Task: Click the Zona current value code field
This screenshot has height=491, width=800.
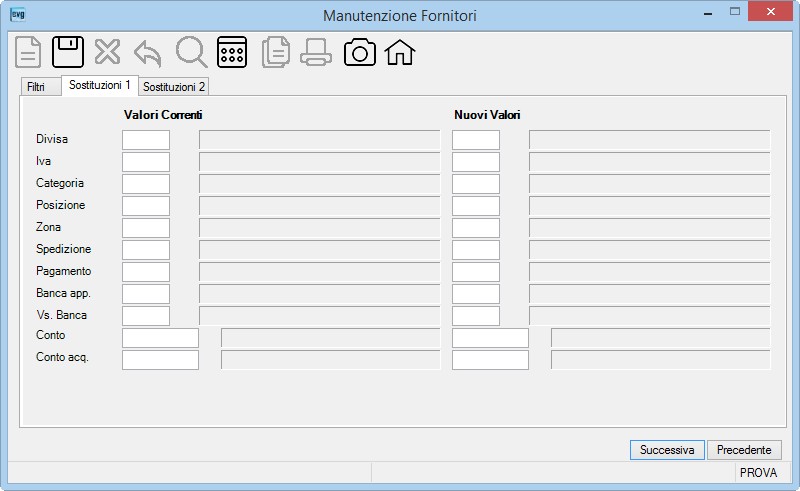Action: [x=146, y=228]
